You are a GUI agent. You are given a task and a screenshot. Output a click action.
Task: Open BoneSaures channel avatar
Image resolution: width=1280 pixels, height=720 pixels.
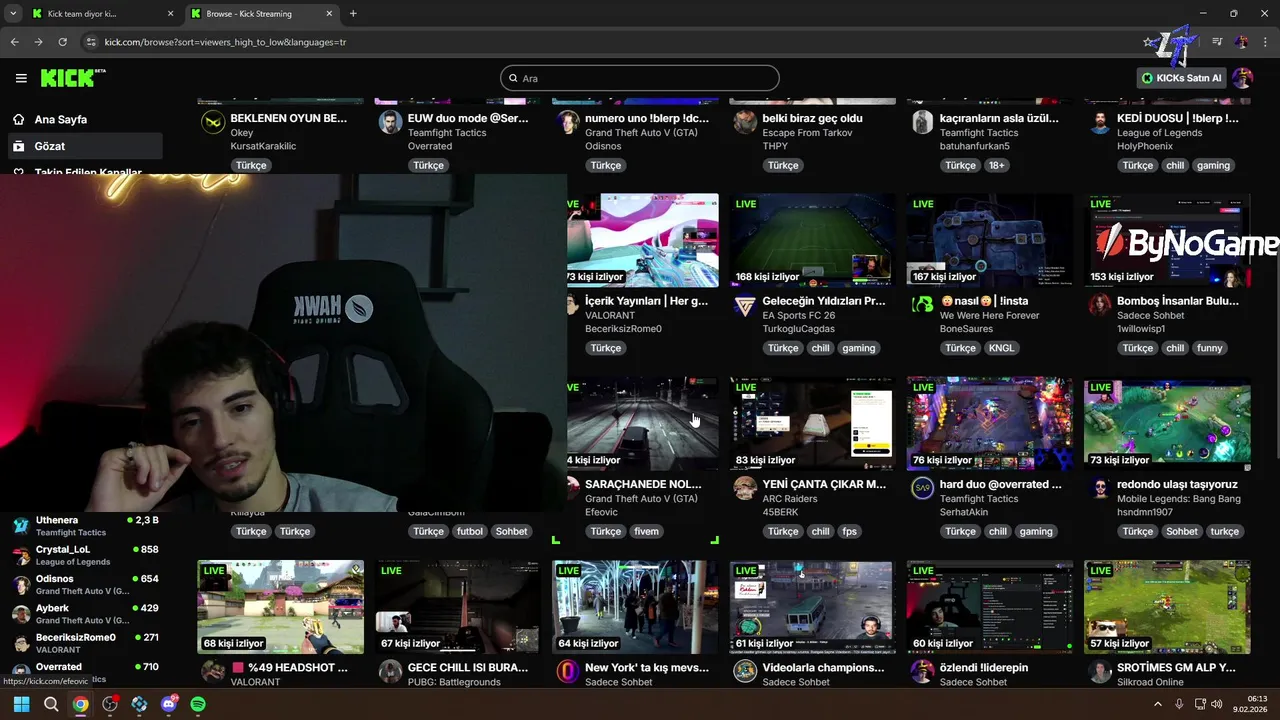pyautogui.click(x=922, y=305)
